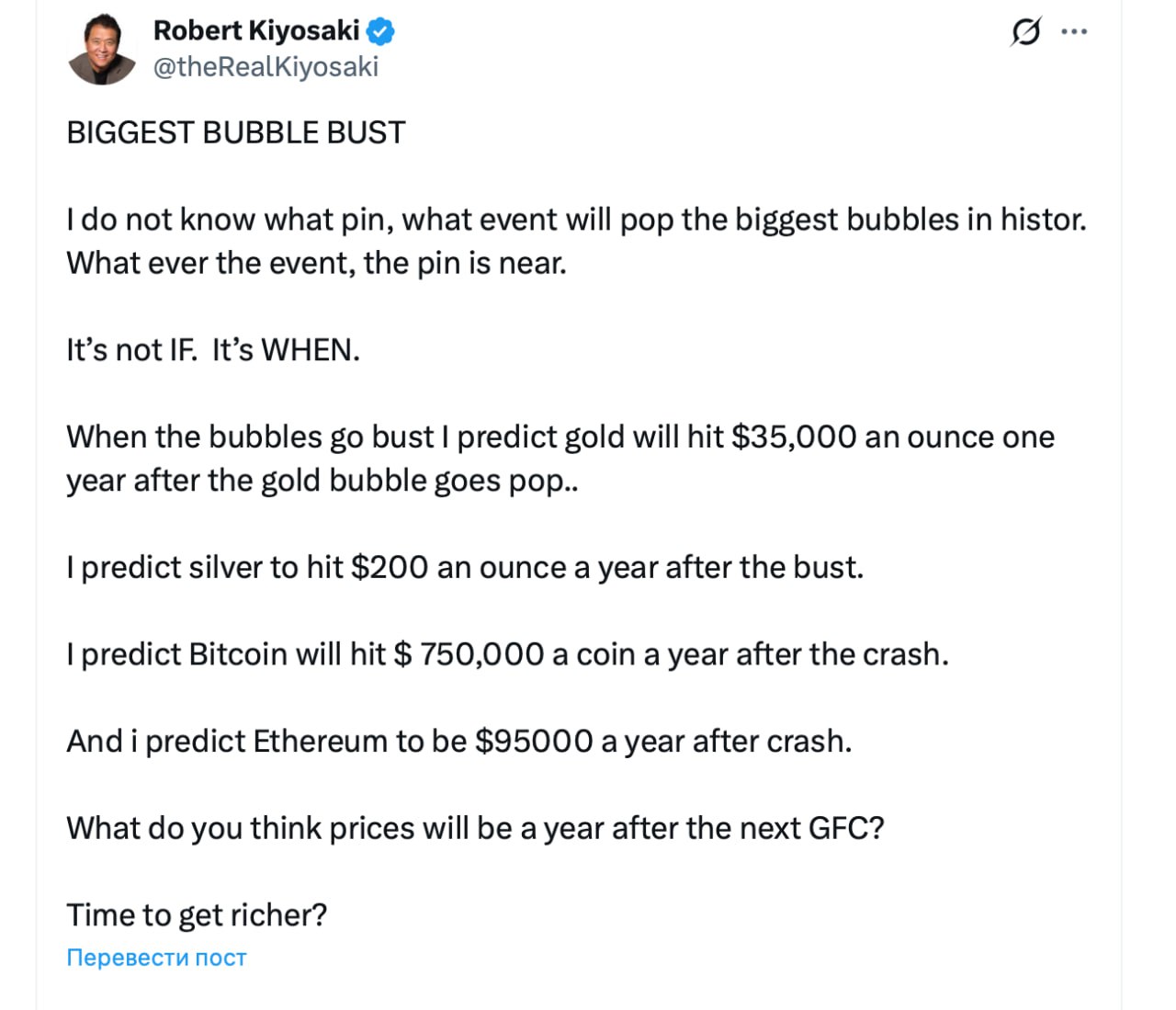This screenshot has height=1010, width=1176.
Task: Click the Grok slashed-circle icon
Action: [1025, 32]
